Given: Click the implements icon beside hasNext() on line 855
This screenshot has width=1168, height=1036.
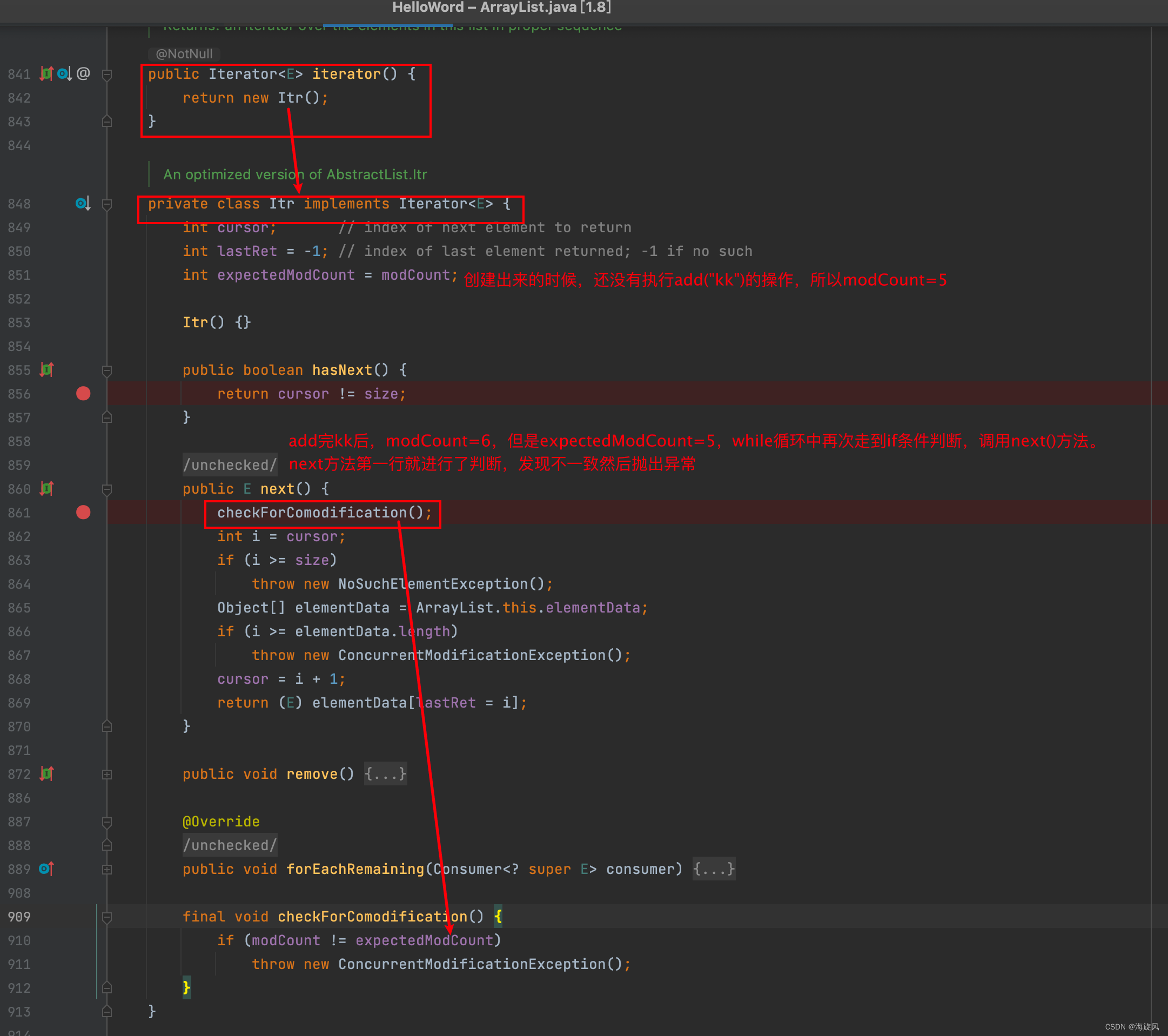Looking at the screenshot, I should click(x=46, y=369).
